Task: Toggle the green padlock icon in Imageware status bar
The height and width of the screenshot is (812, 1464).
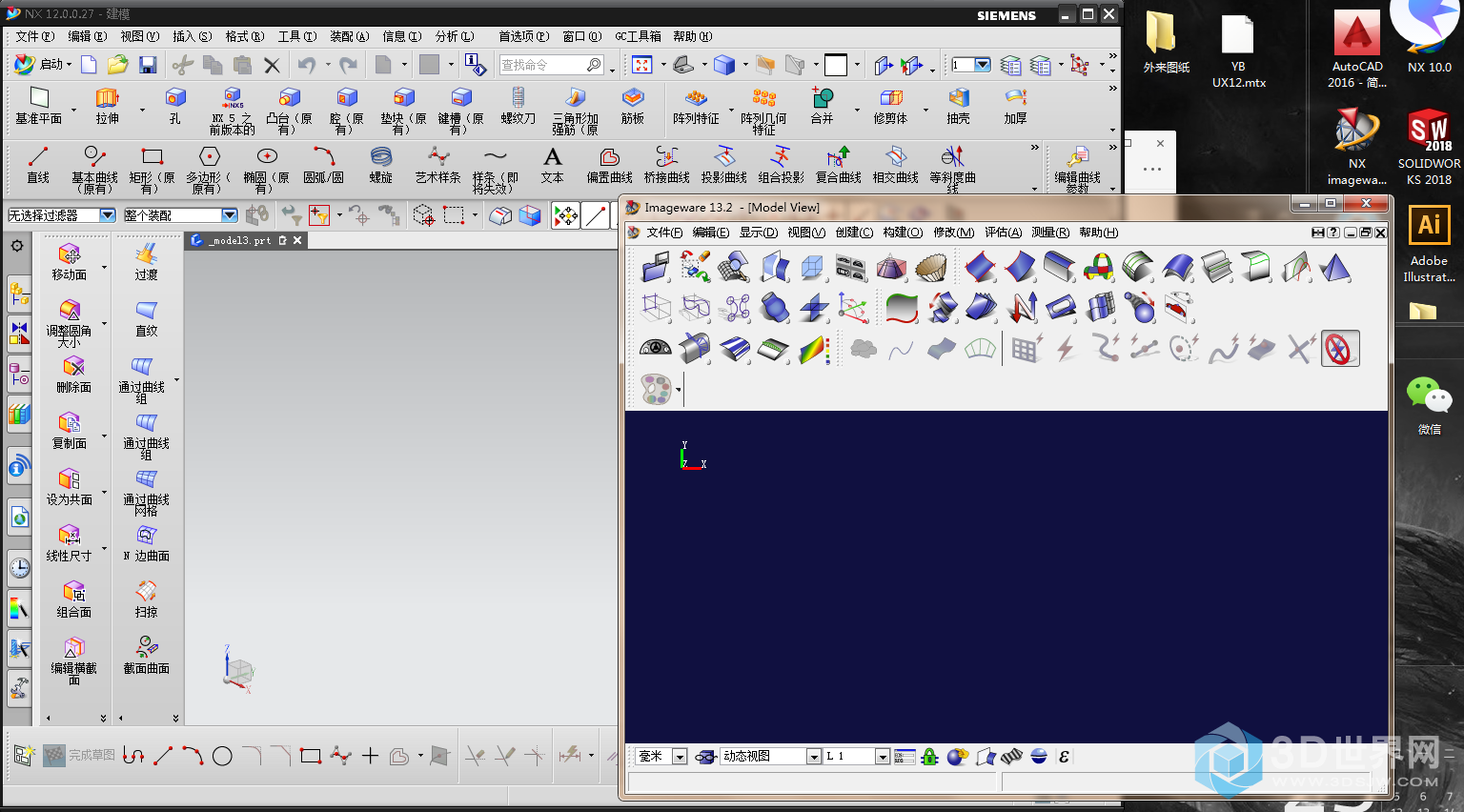Action: [x=930, y=757]
